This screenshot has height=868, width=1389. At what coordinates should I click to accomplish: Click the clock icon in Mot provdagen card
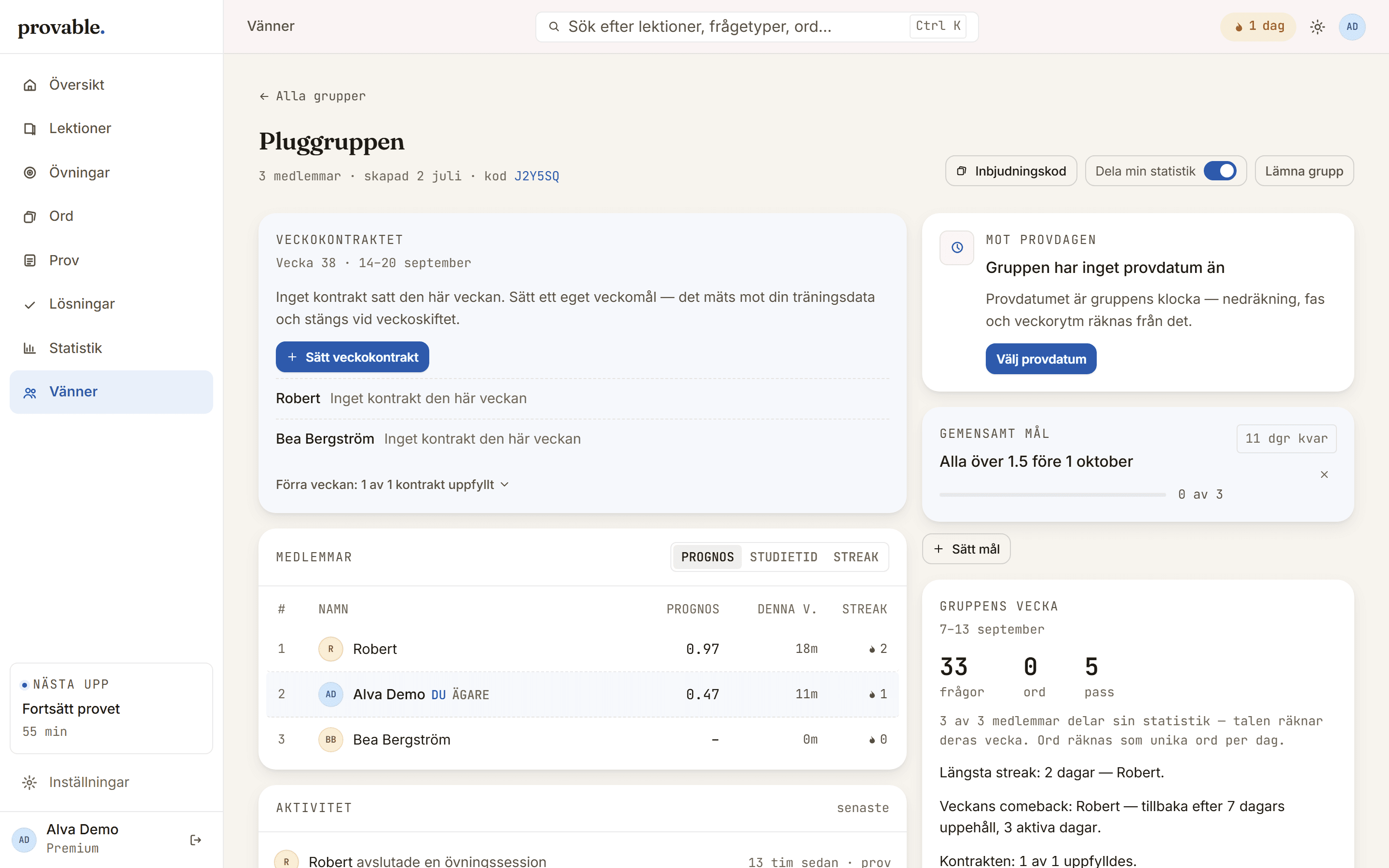[957, 247]
